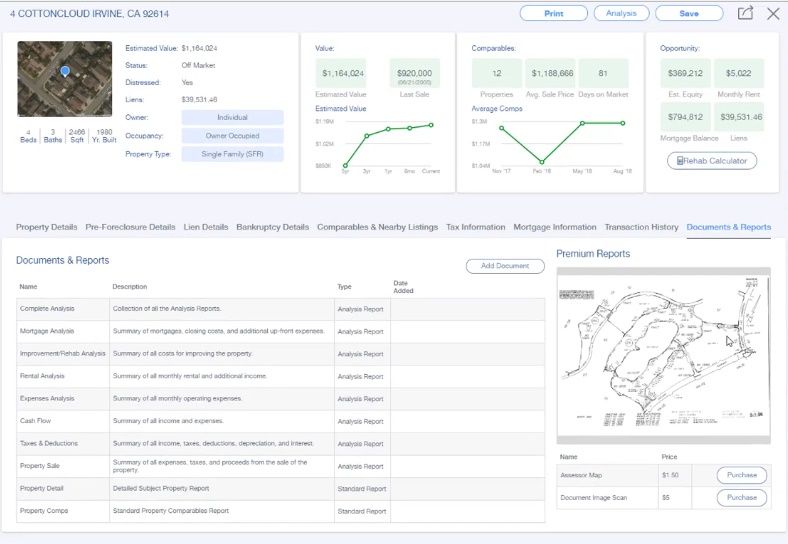Purchase the Document Image Scan
Viewport: 788px width, 544px height.
741,497
